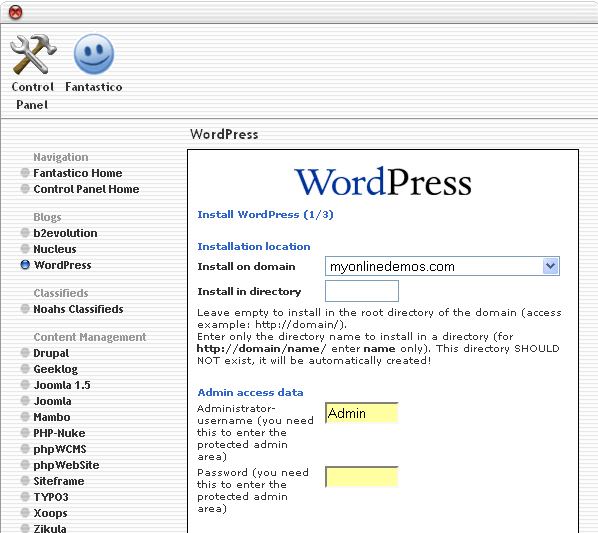Click the gray bullet beside PHP-Nuke
The height and width of the screenshot is (533, 598).
(25, 433)
